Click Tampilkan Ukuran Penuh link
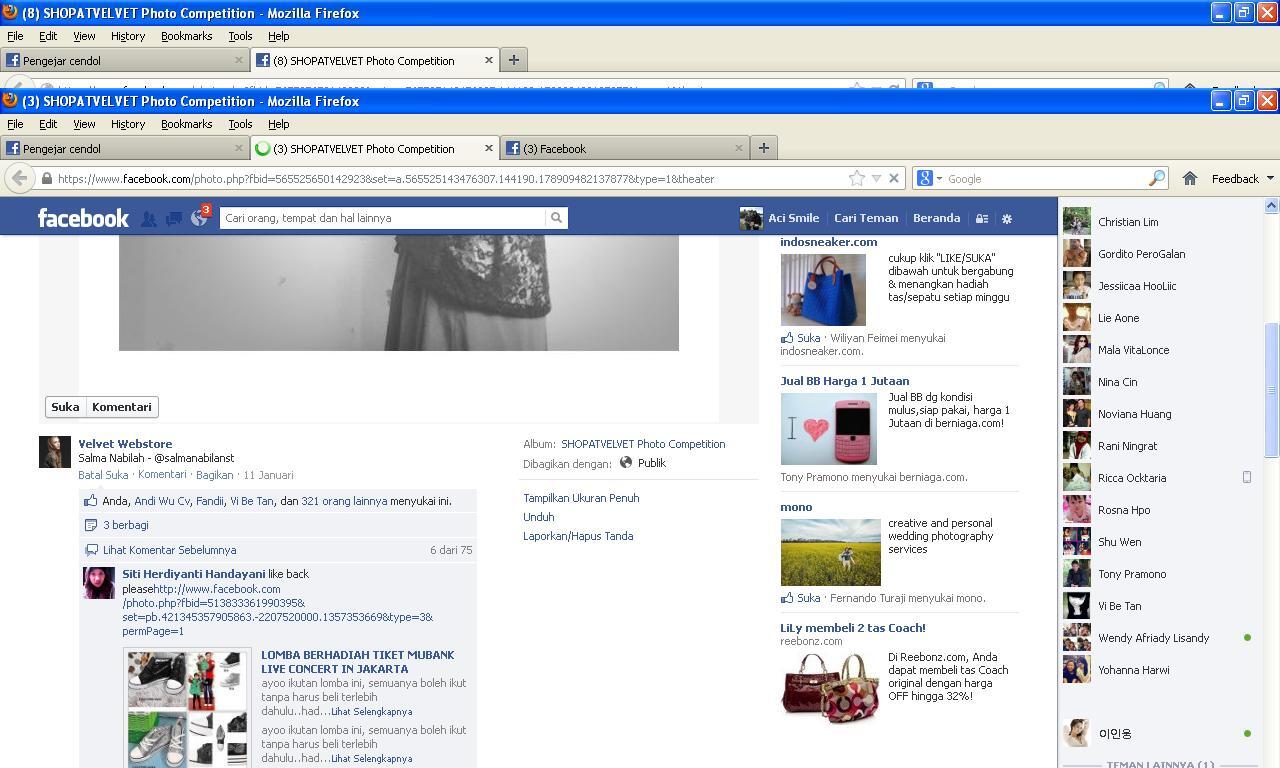Image resolution: width=1280 pixels, height=768 pixels. [x=581, y=498]
